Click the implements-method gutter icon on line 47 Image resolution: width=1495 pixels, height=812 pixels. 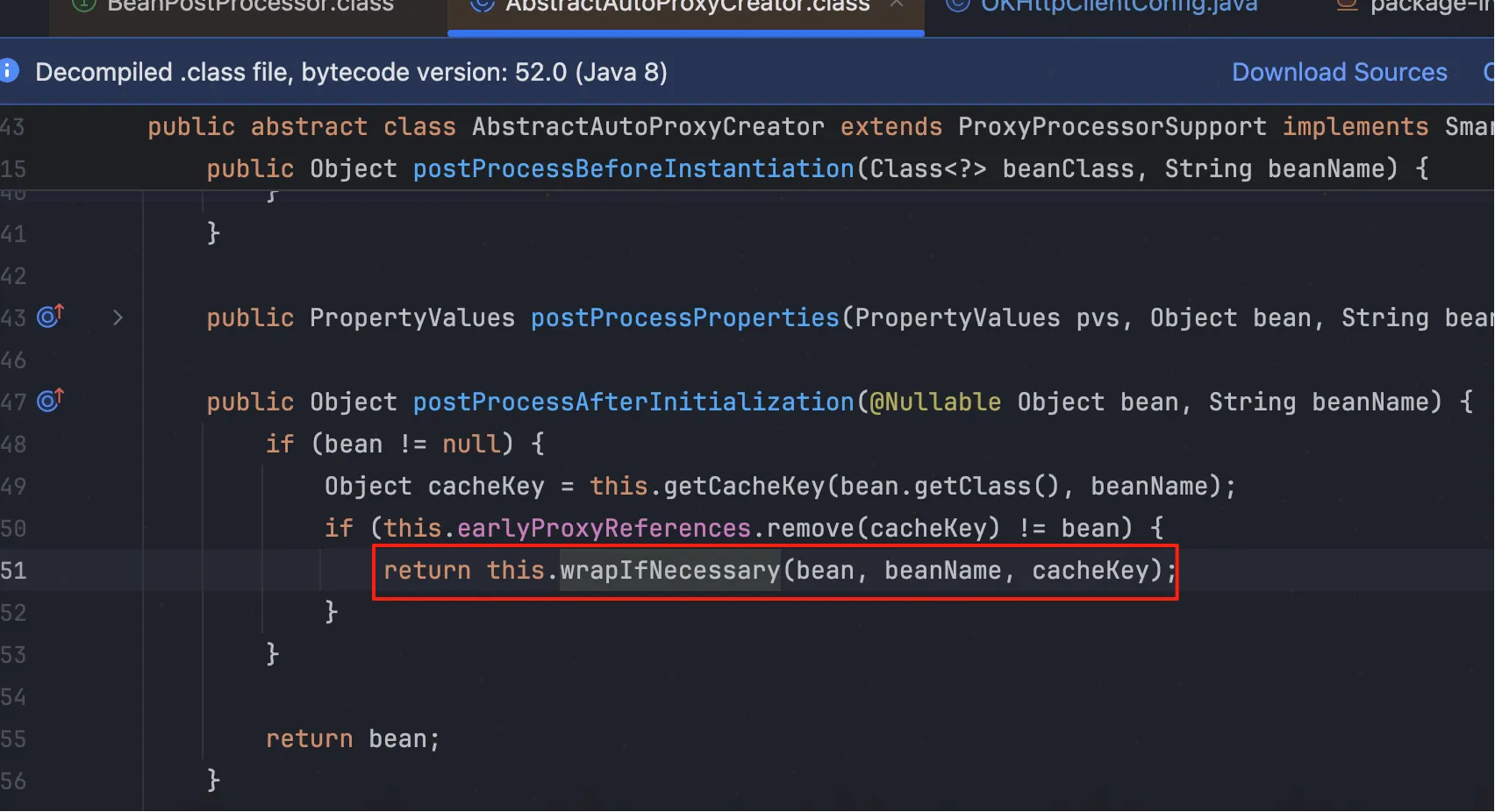coord(50,401)
